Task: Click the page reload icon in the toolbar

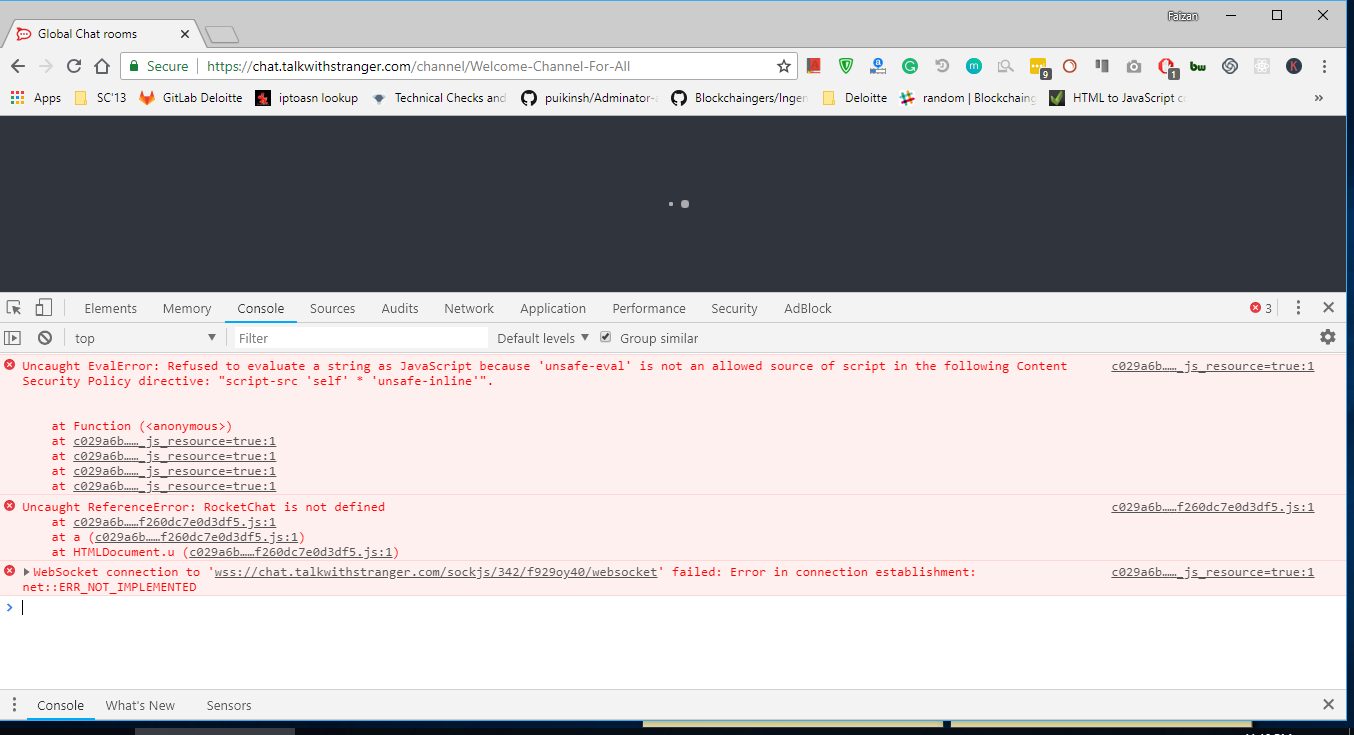Action: (73, 65)
